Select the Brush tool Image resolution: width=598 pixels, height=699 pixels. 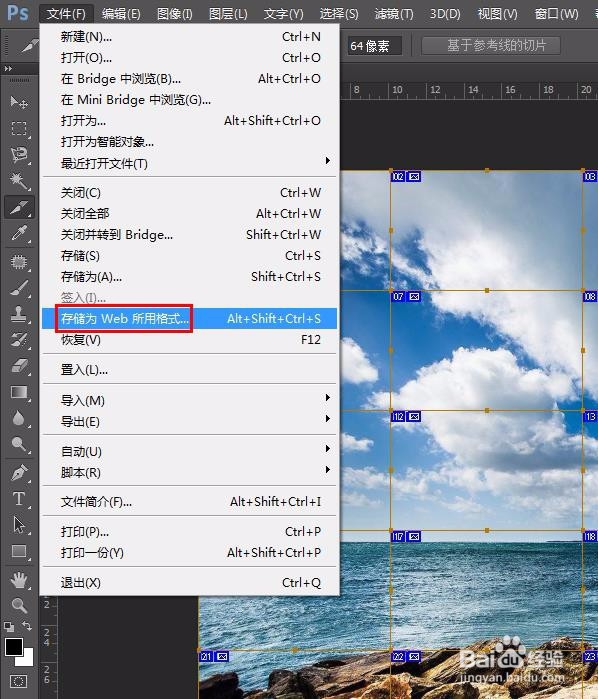(x=19, y=288)
